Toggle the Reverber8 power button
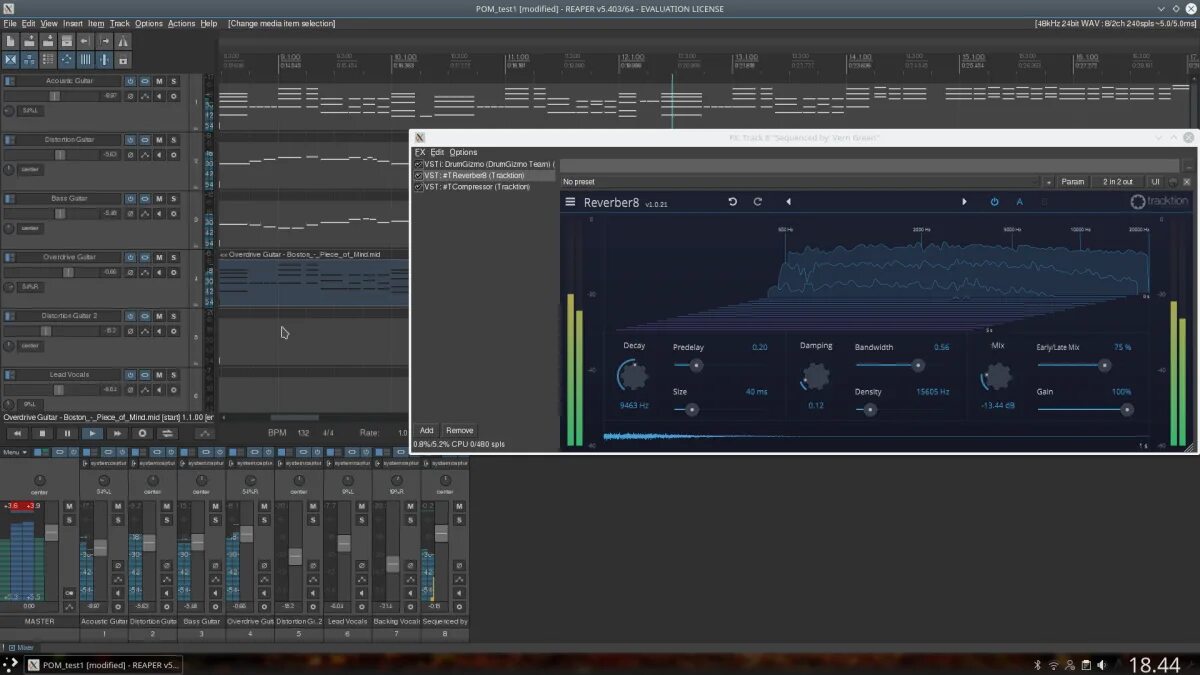The height and width of the screenshot is (675, 1200). click(x=994, y=202)
